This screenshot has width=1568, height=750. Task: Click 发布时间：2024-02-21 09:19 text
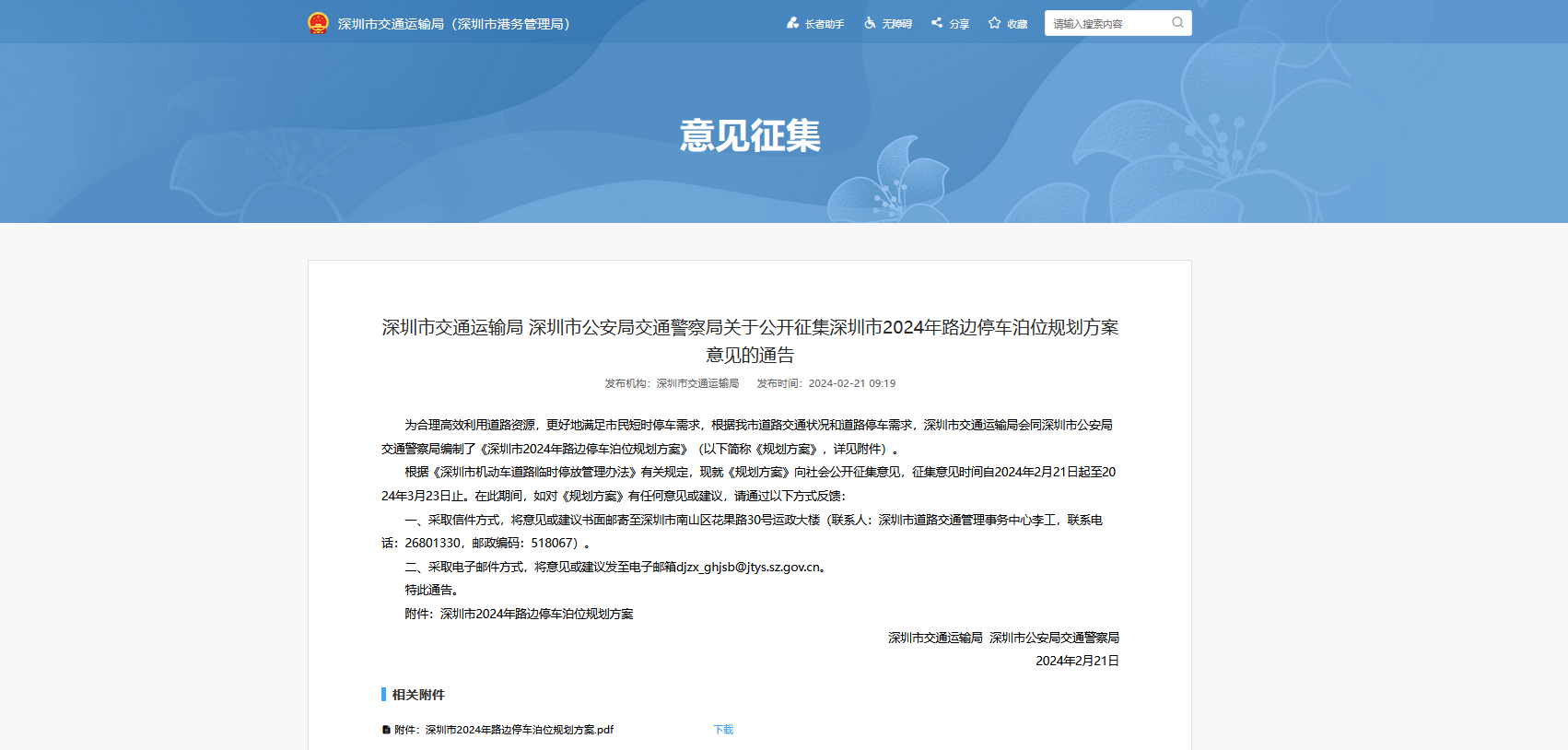coord(826,383)
